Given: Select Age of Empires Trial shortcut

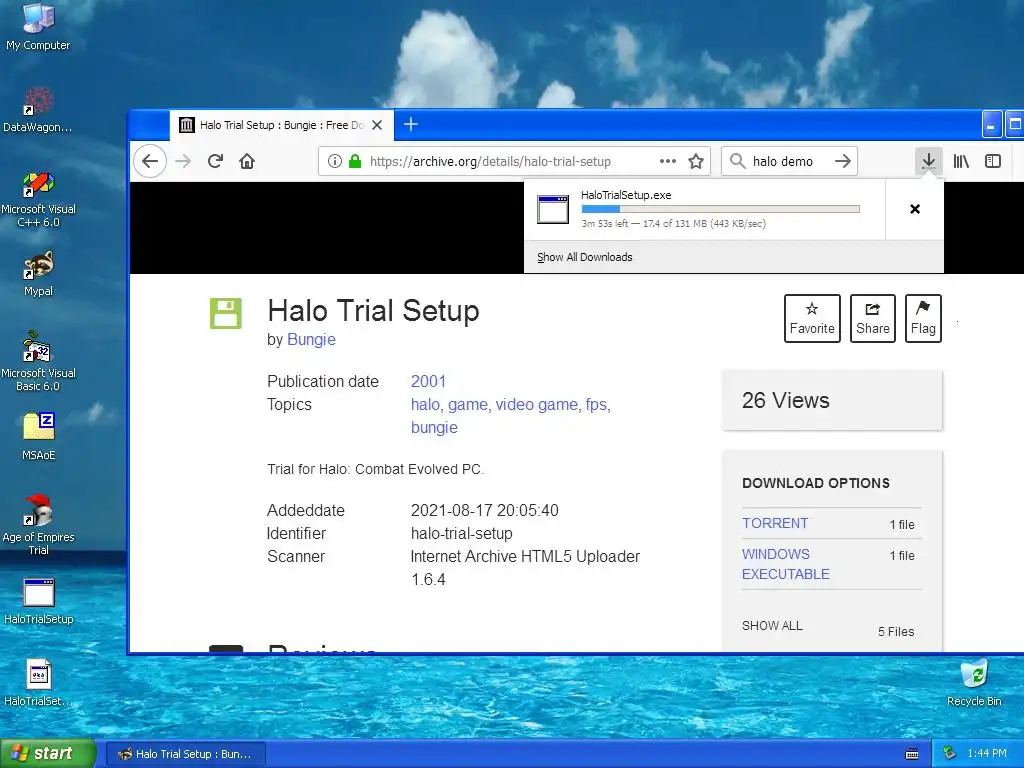Looking at the screenshot, I should tap(38, 526).
